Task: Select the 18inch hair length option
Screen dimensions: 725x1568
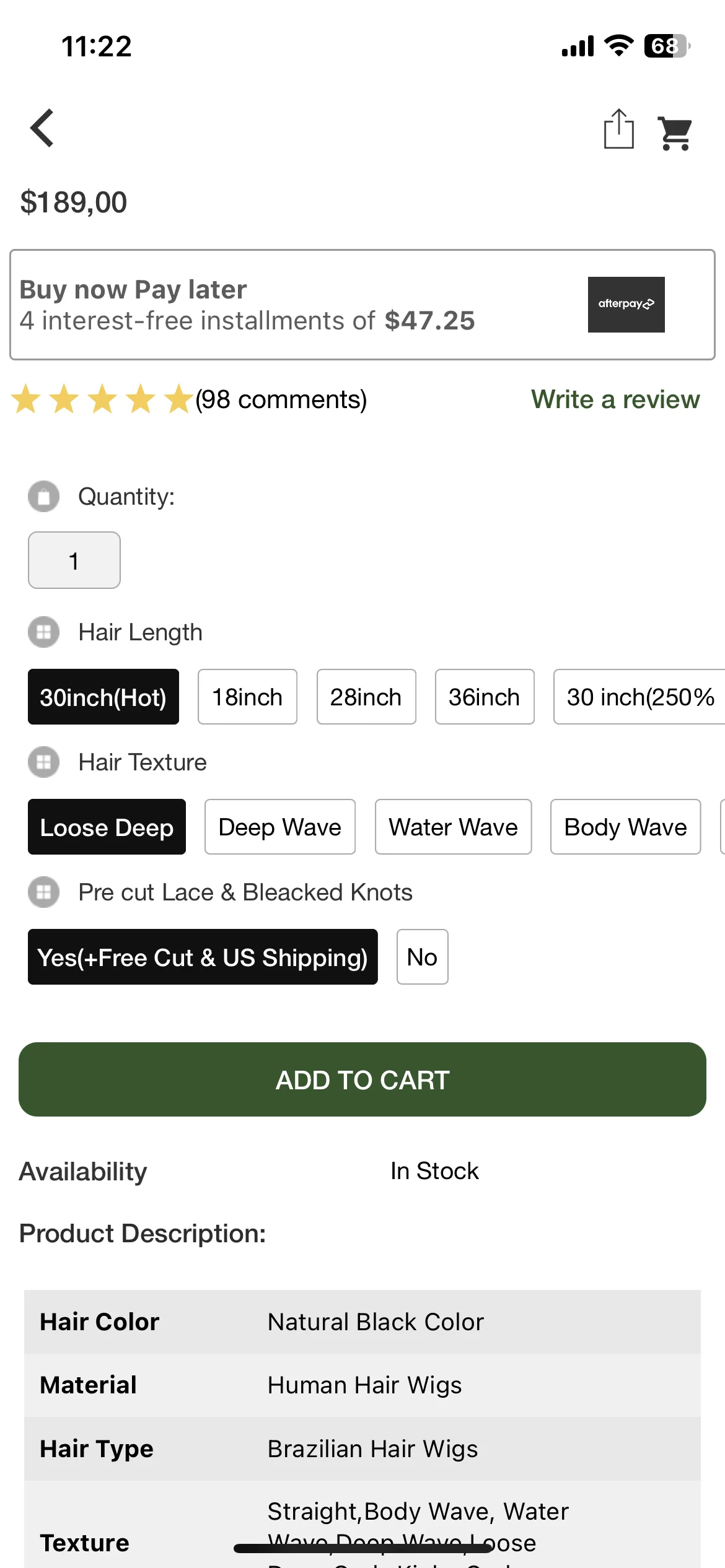Action: (247, 697)
